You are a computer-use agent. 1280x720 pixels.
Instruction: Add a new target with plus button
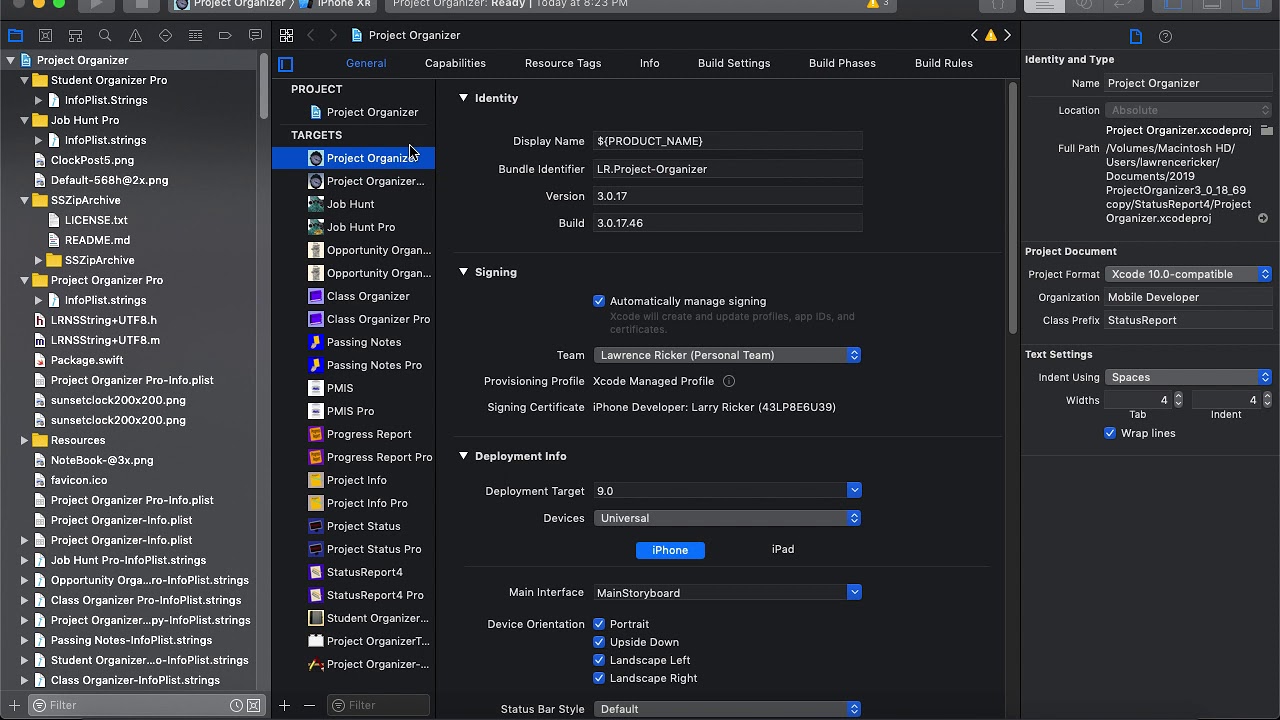tap(284, 705)
